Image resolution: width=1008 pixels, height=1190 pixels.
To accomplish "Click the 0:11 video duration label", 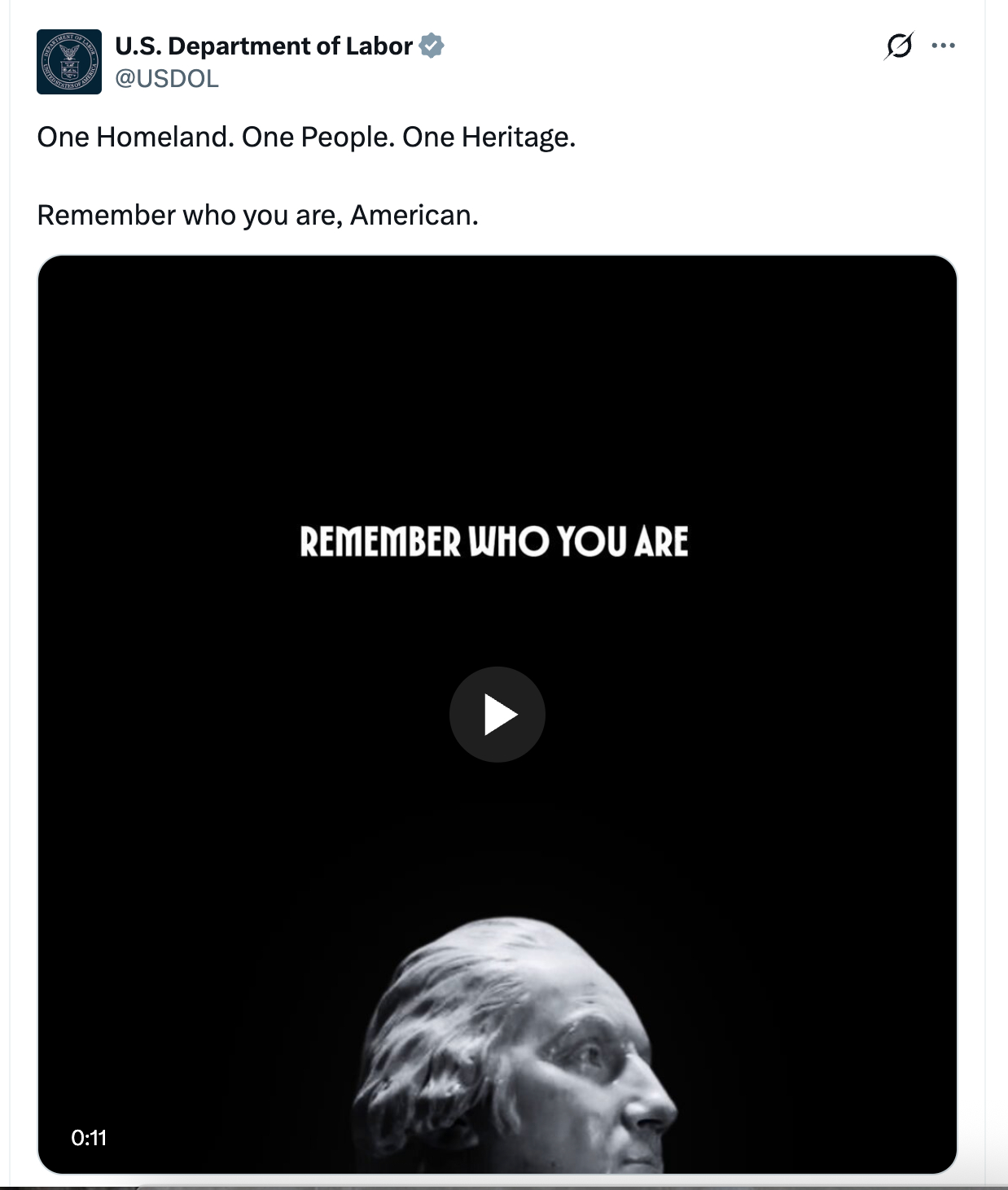I will pyautogui.click(x=89, y=1138).
